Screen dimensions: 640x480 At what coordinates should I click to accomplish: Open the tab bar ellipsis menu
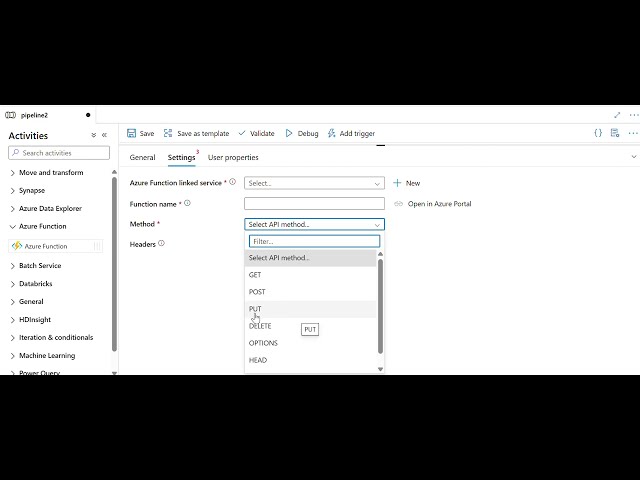pyautogui.click(x=634, y=115)
